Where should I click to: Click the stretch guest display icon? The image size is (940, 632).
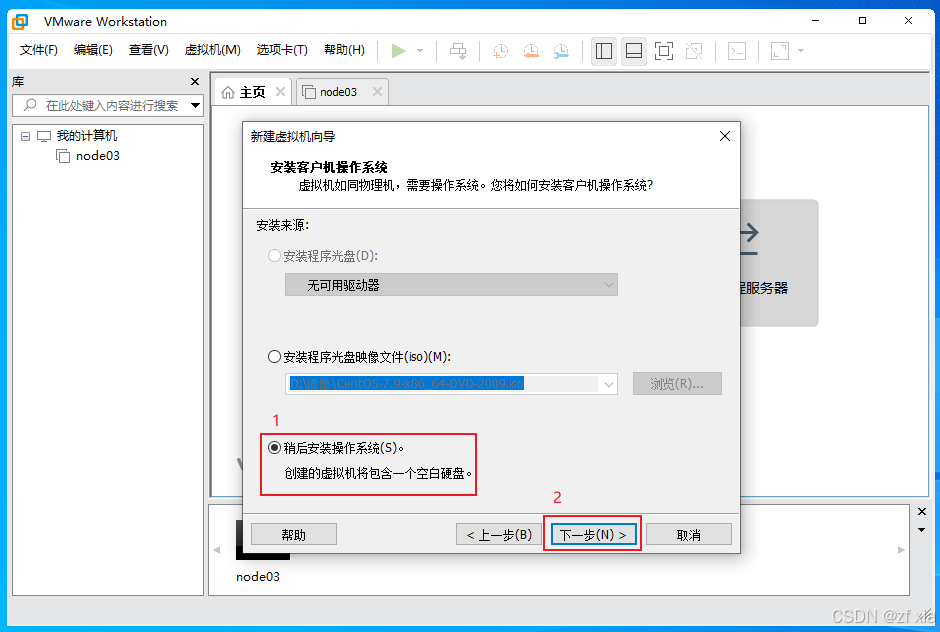point(780,51)
